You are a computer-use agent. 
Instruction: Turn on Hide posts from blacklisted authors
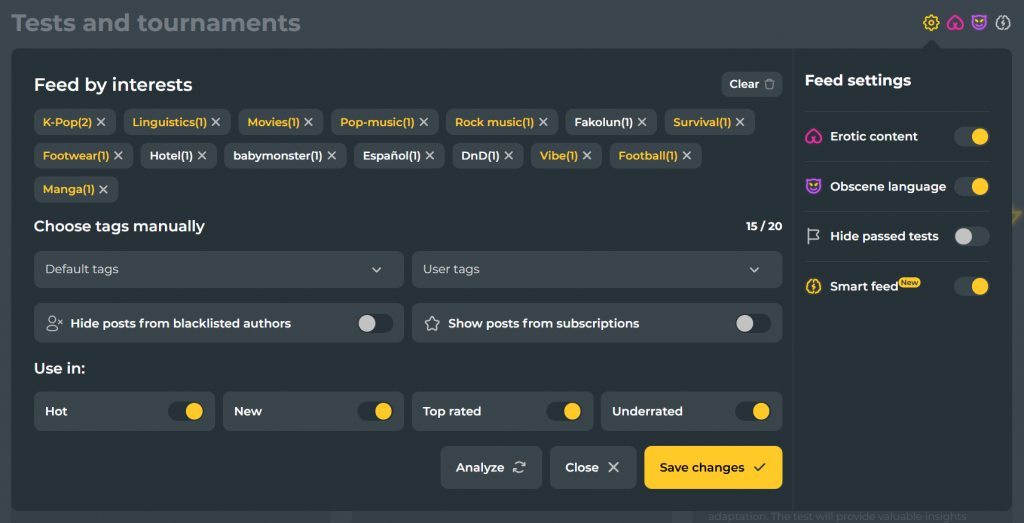375,323
